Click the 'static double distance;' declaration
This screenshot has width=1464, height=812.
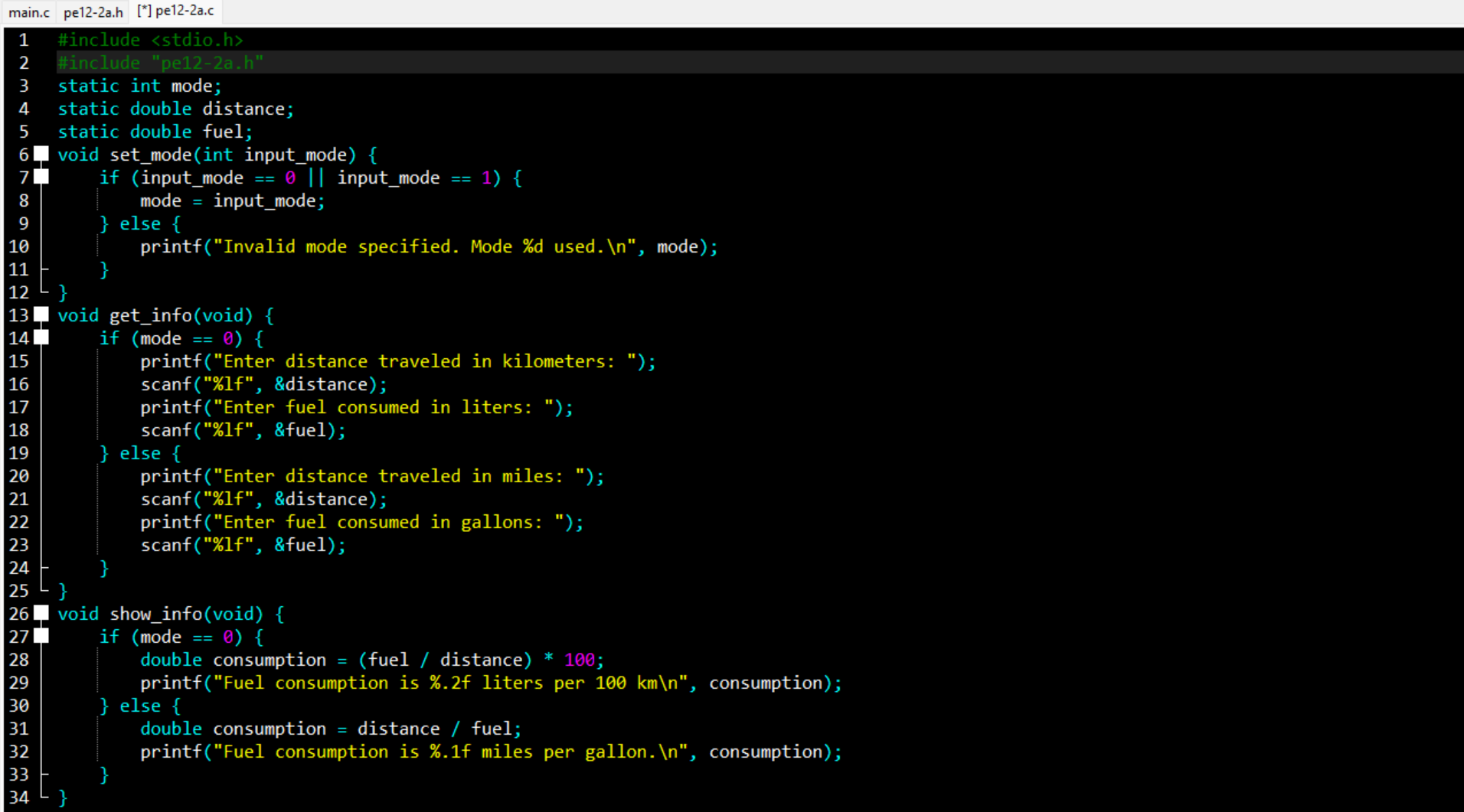176,109
